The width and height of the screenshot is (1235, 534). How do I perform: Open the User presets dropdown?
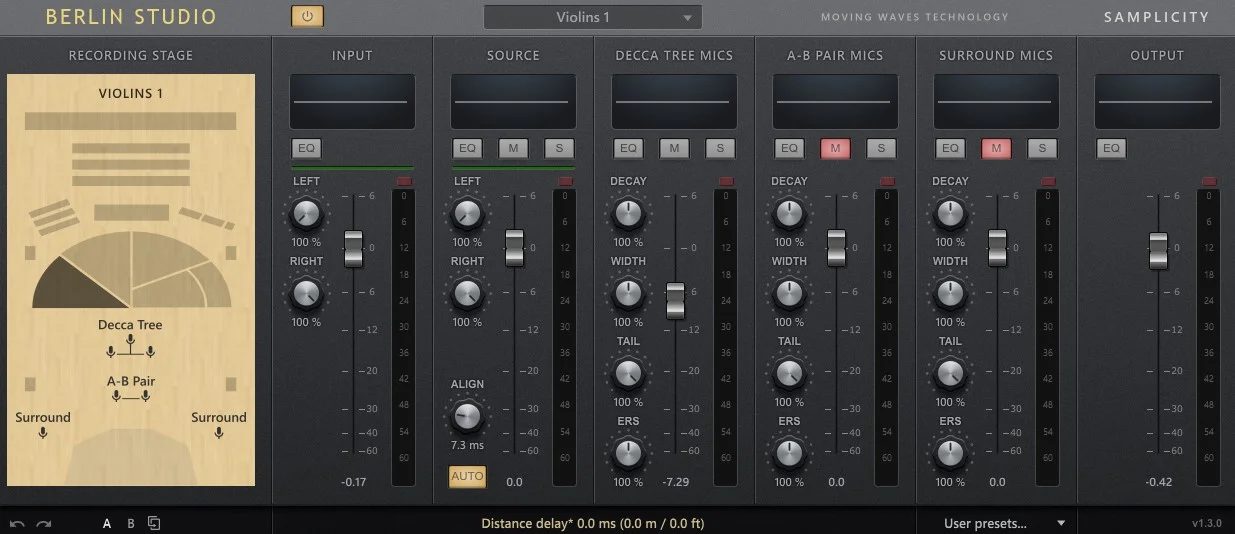coord(1005,523)
